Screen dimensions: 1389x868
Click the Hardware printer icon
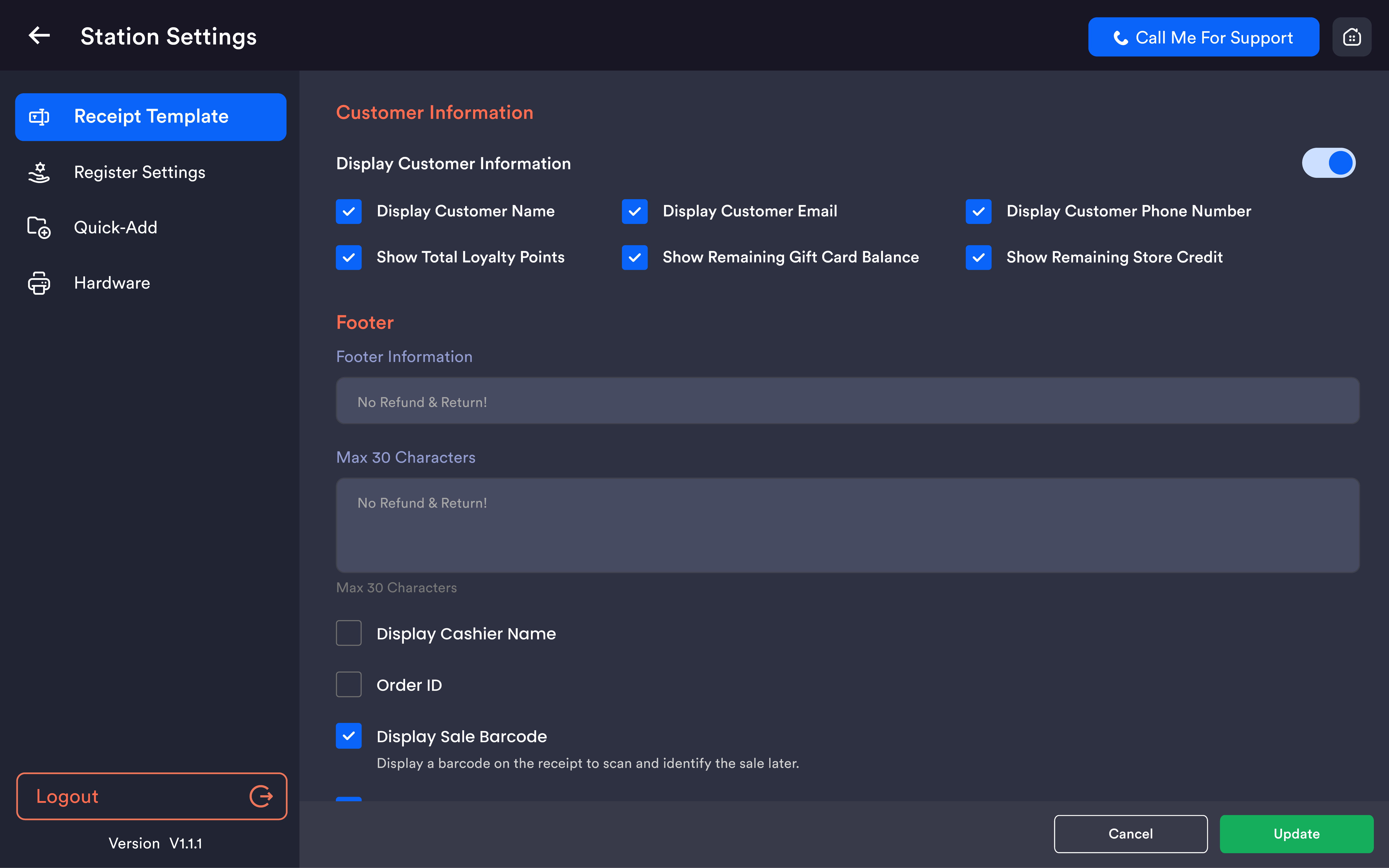coord(39,283)
